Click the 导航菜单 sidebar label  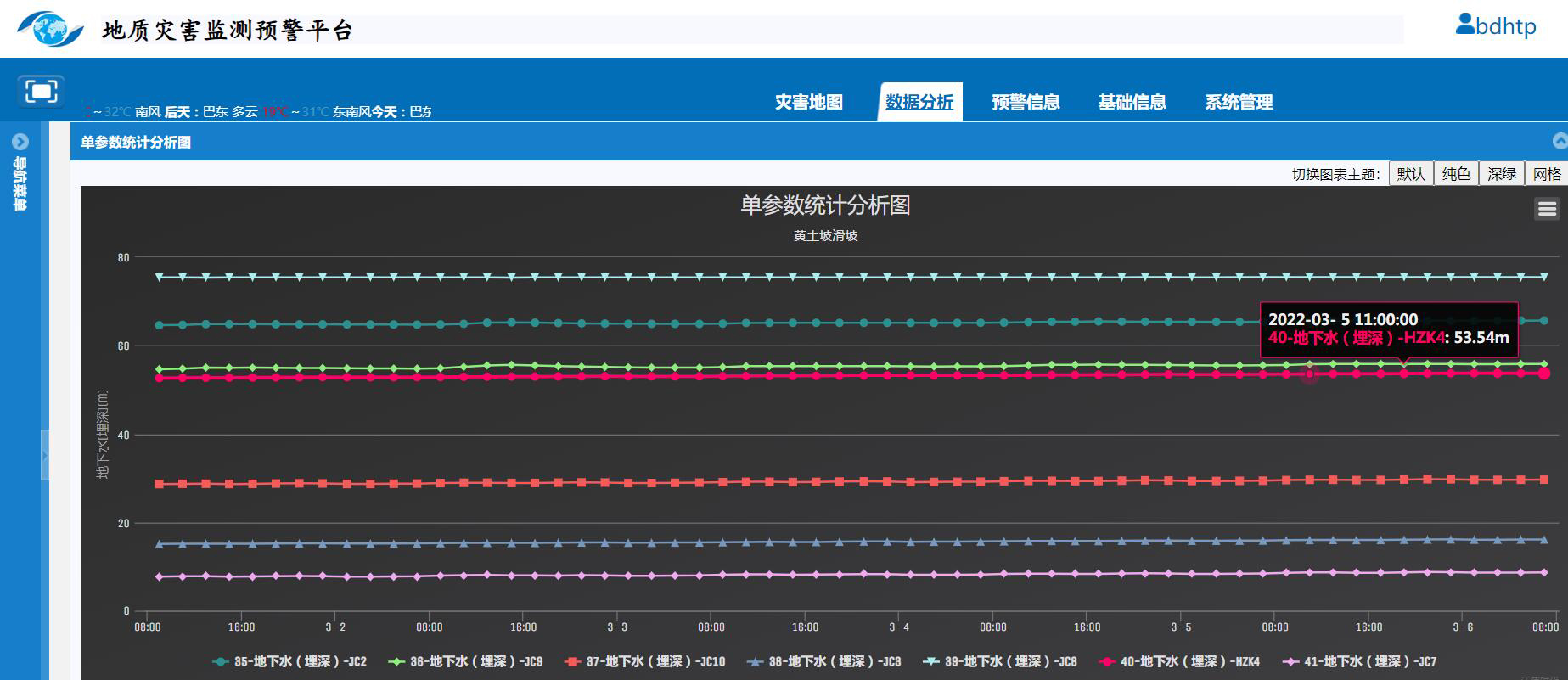[x=20, y=183]
